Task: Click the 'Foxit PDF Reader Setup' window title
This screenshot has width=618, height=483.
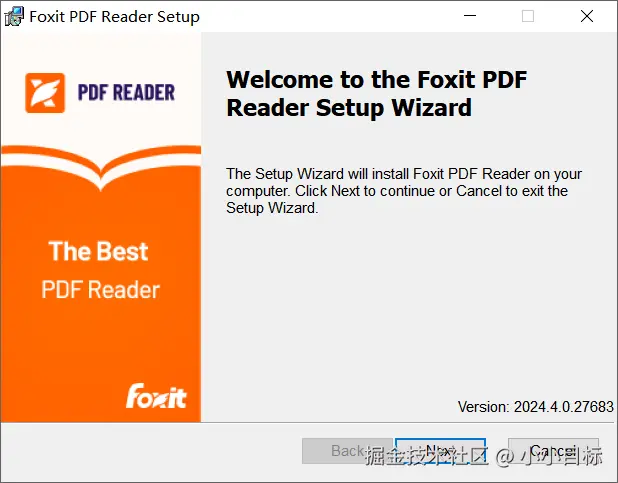Action: click(x=115, y=17)
